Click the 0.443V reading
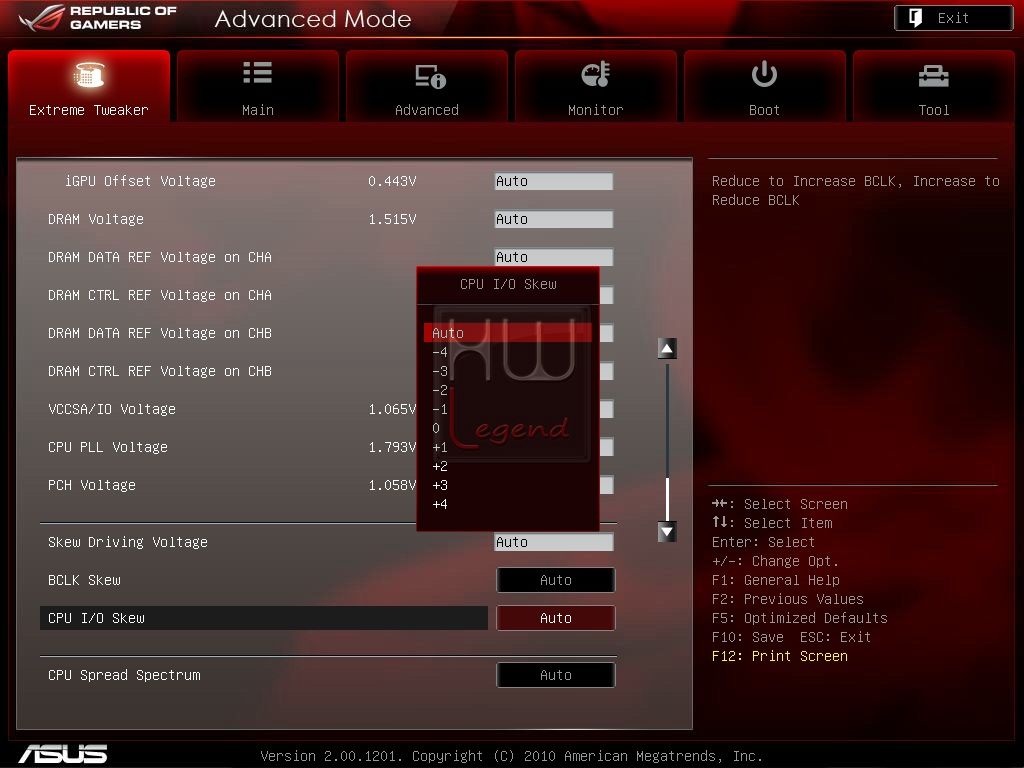The width and height of the screenshot is (1024, 768). tap(392, 181)
